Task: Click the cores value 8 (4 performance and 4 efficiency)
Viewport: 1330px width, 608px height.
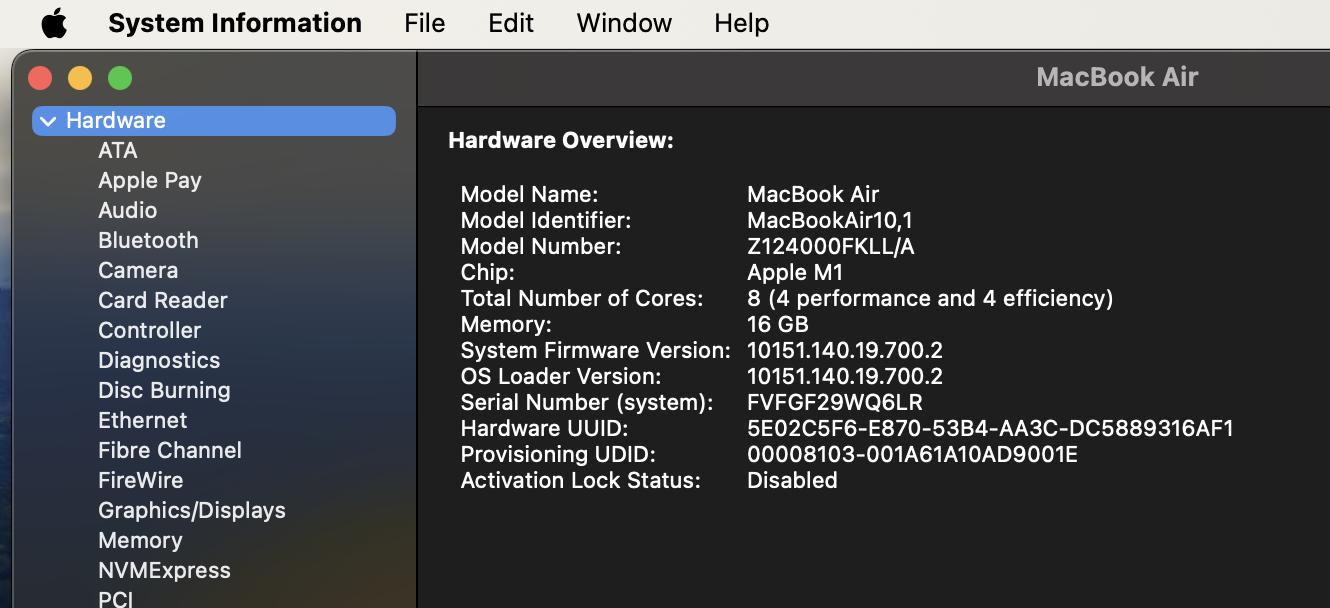Action: [930, 298]
